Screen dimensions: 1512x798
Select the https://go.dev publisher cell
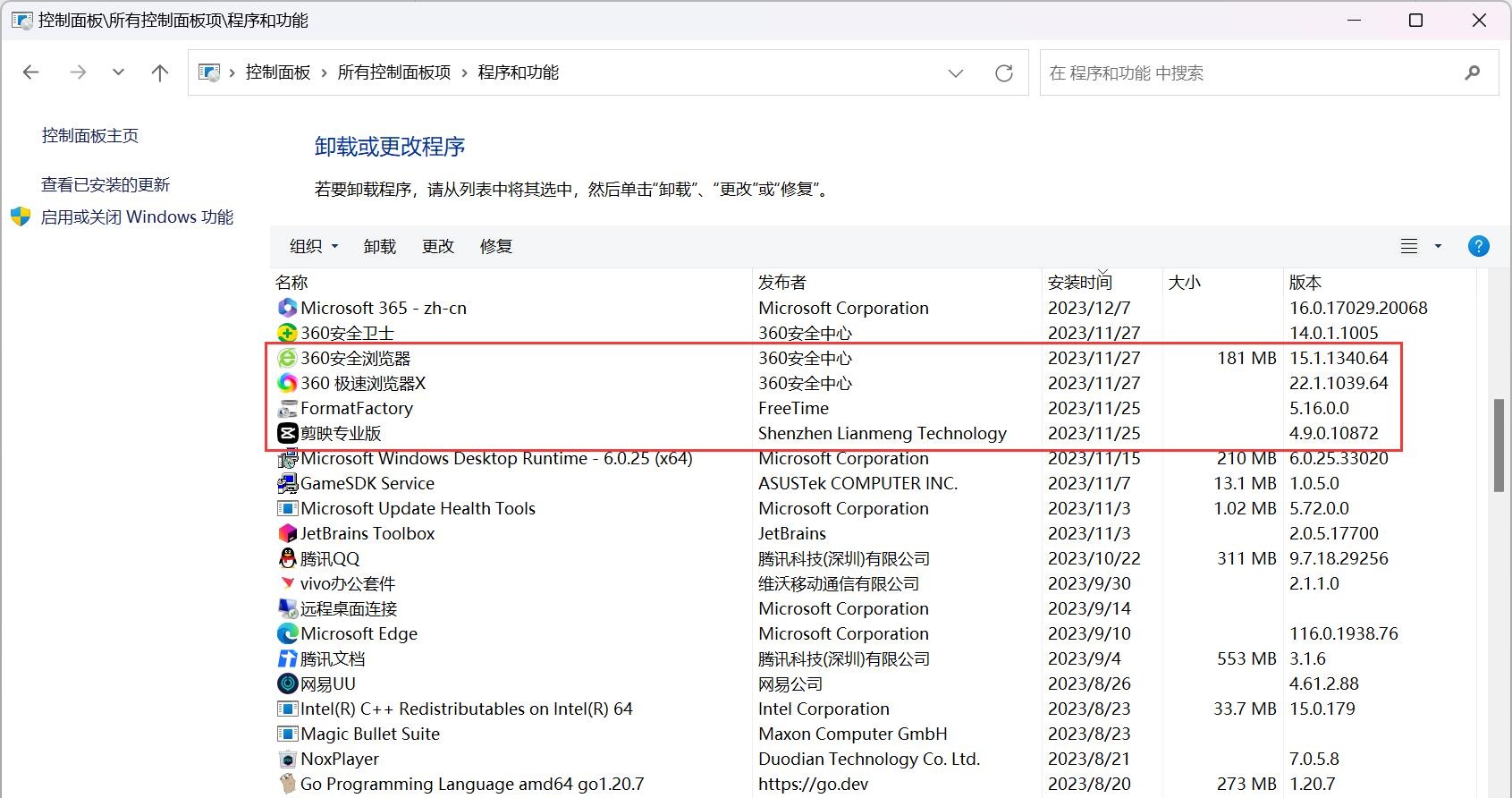point(813,784)
